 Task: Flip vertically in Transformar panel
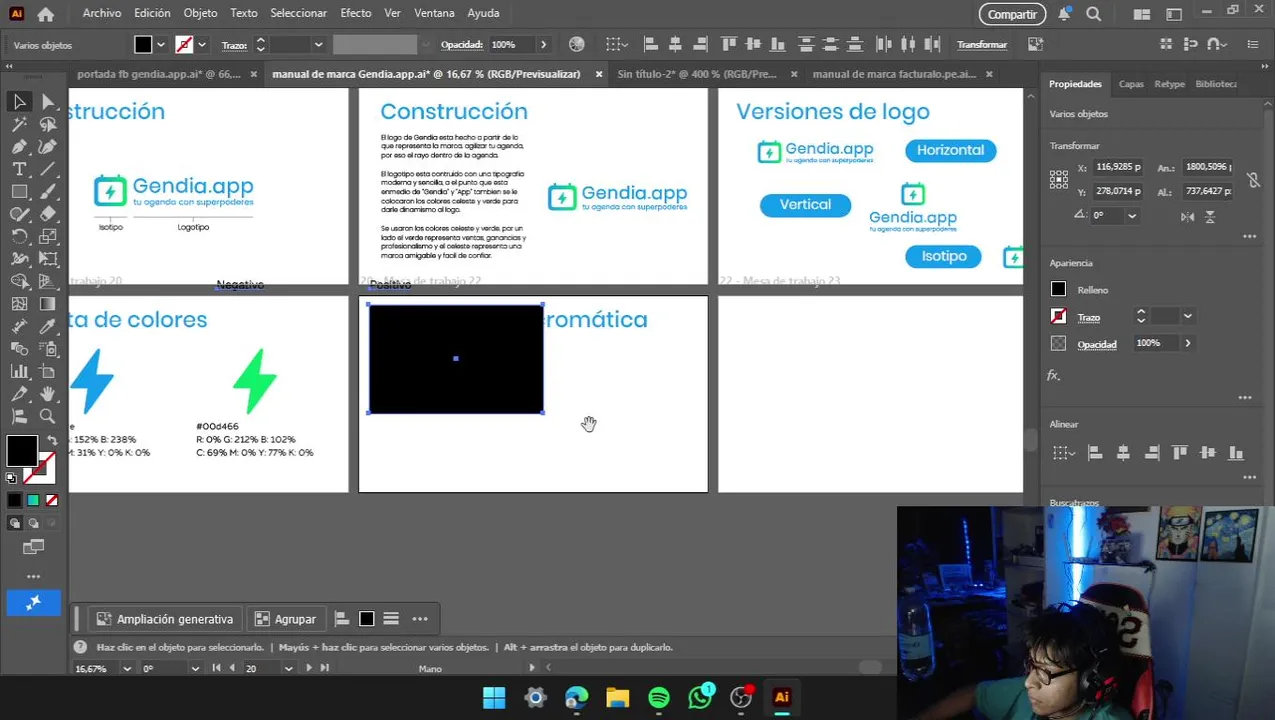pyautogui.click(x=1210, y=216)
